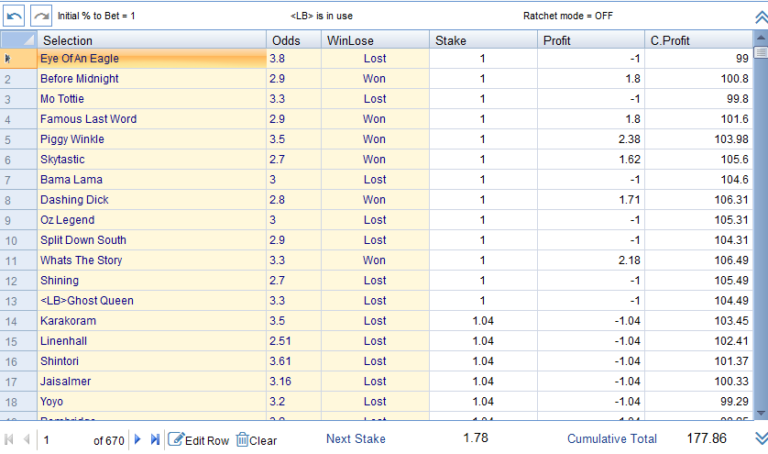Screen dimensions: 768x454
Task: Collapse the top panel with double chevron
Action: (x=760, y=17)
